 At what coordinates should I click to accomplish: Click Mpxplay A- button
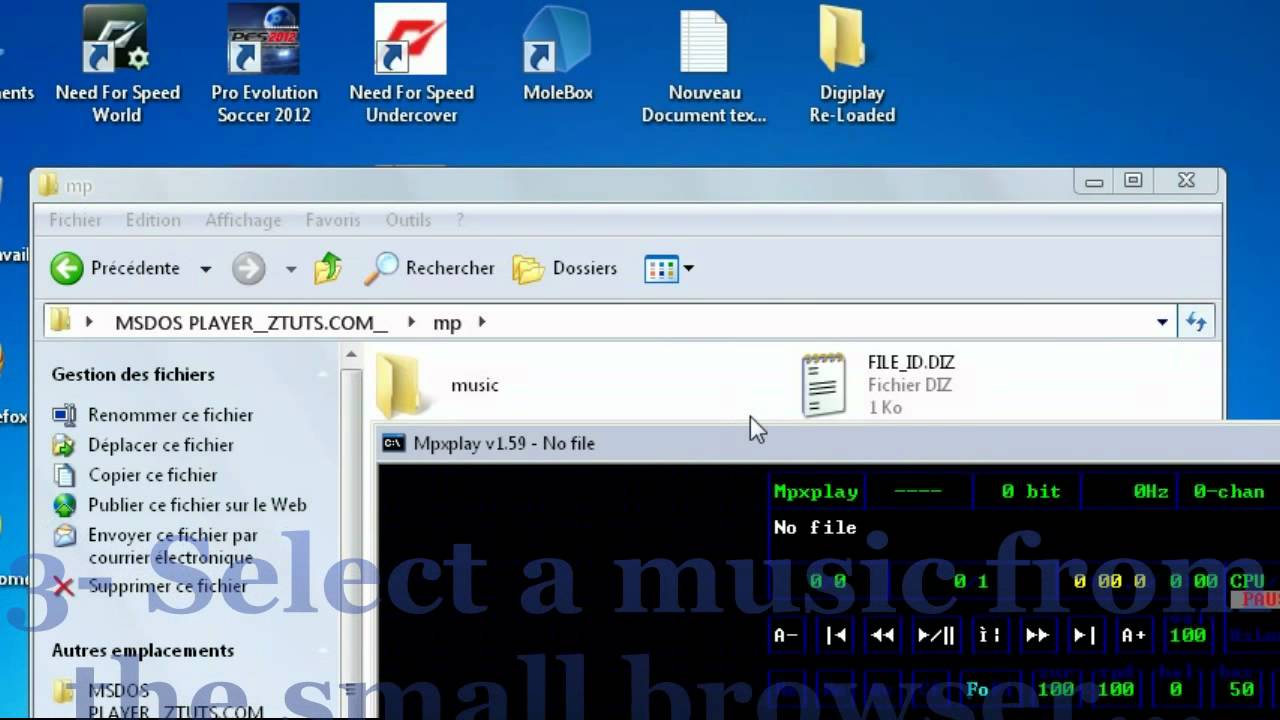(x=786, y=635)
